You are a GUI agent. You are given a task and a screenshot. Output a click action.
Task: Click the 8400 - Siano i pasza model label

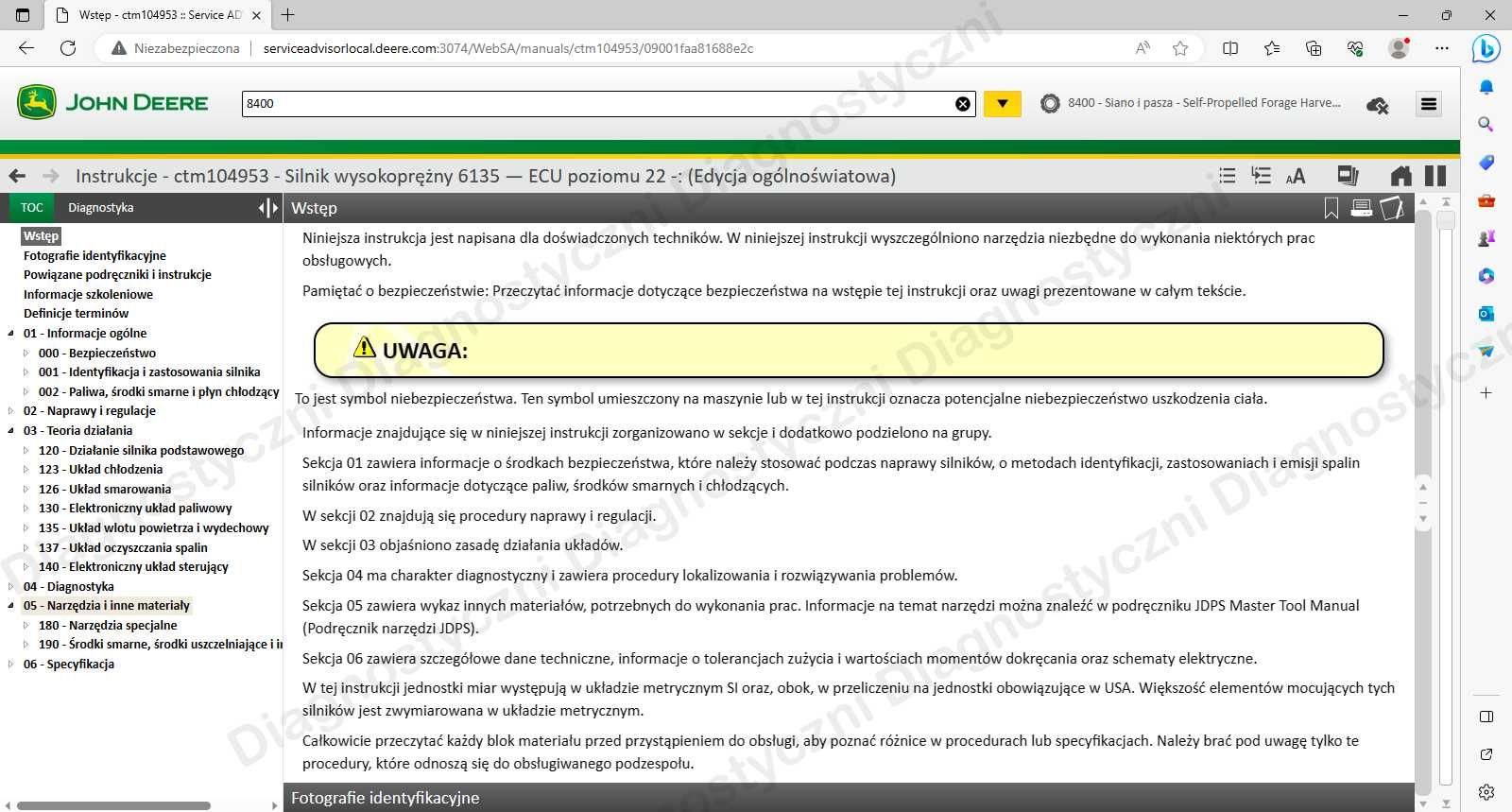pyautogui.click(x=1204, y=103)
